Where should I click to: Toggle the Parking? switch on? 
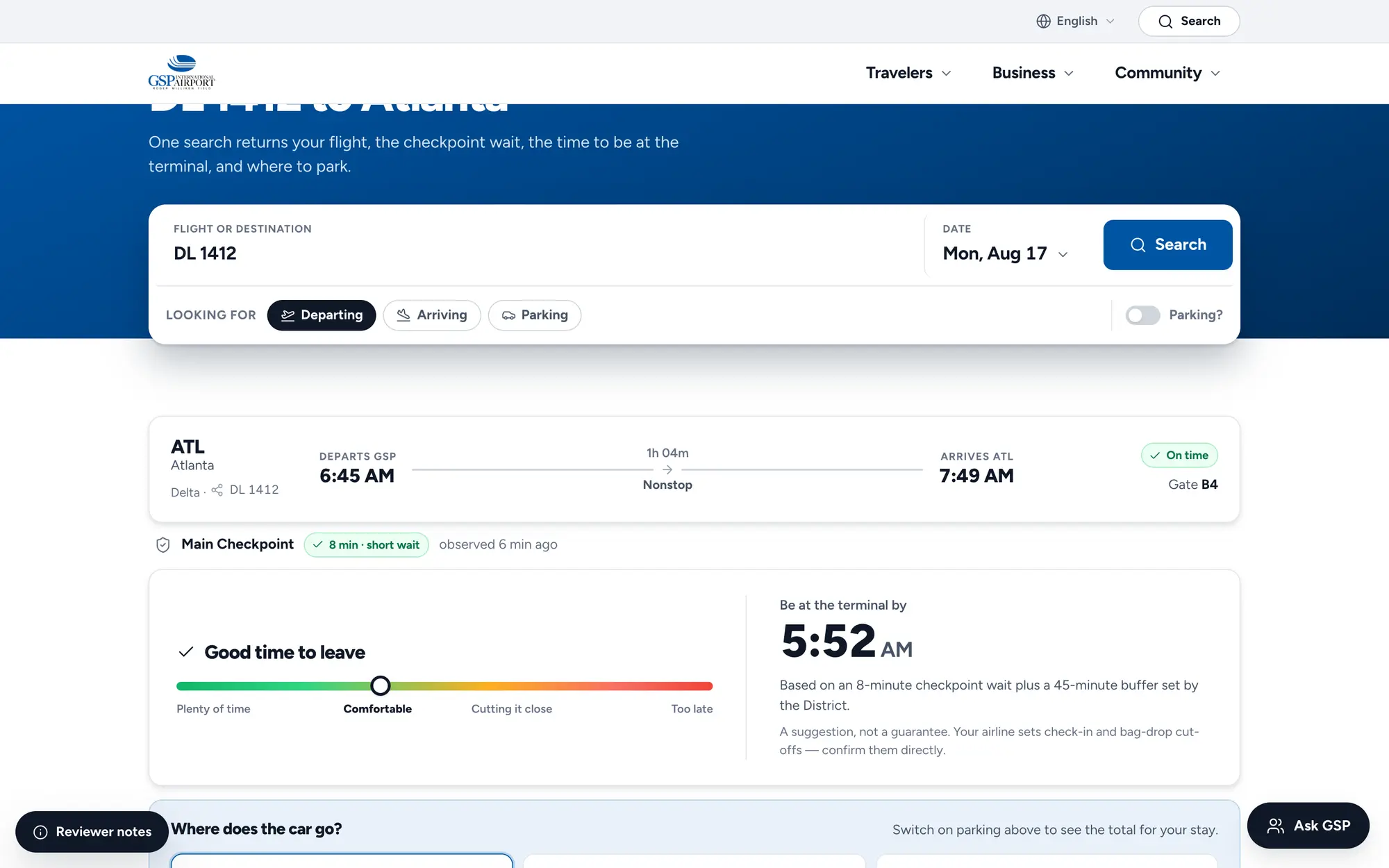(x=1142, y=315)
